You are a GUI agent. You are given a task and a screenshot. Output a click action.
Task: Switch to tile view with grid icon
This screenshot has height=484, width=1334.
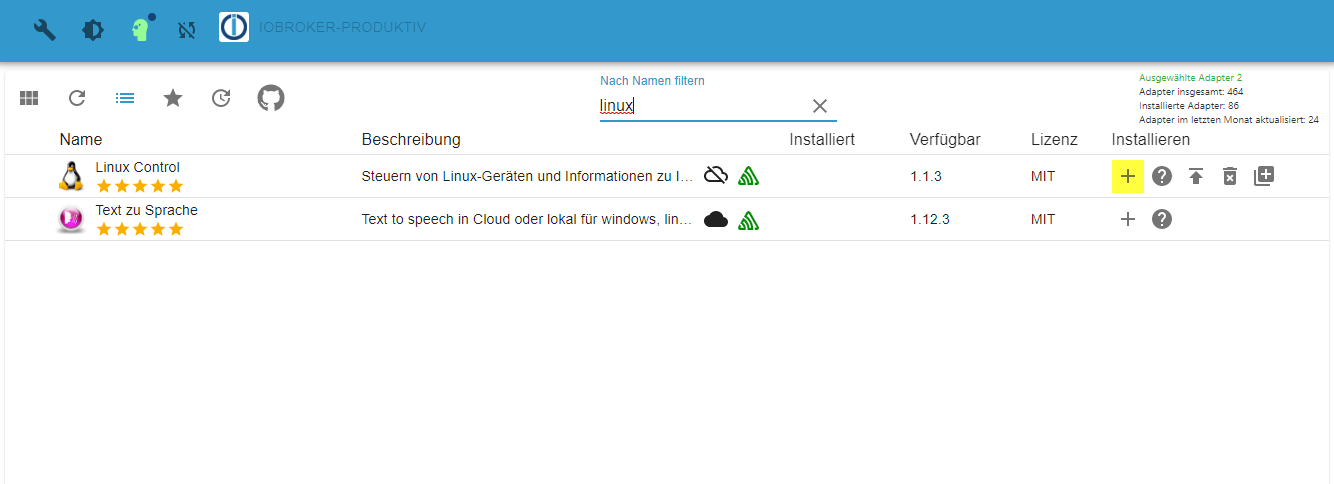pyautogui.click(x=29, y=98)
